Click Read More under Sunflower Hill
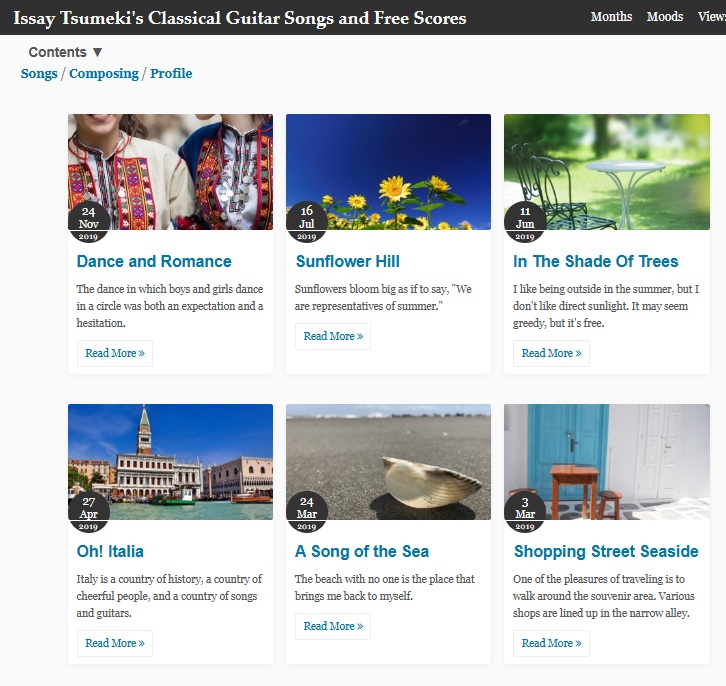 click(x=333, y=336)
